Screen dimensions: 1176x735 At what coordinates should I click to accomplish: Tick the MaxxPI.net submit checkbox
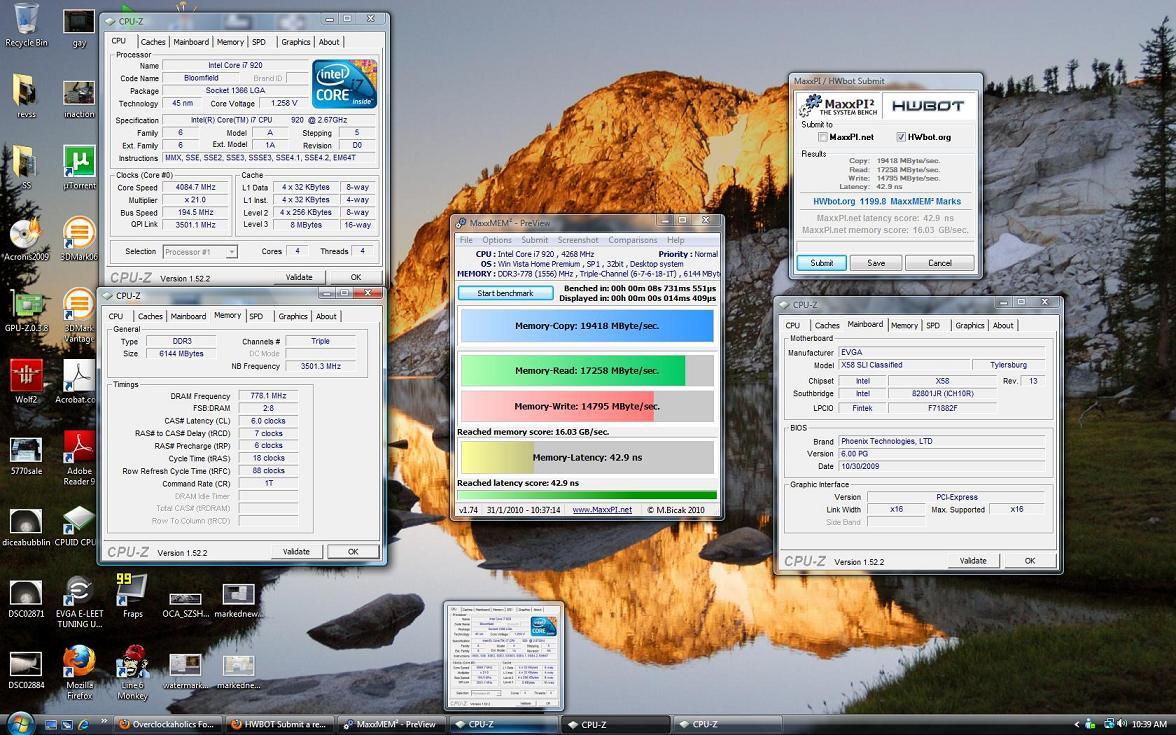coord(823,137)
